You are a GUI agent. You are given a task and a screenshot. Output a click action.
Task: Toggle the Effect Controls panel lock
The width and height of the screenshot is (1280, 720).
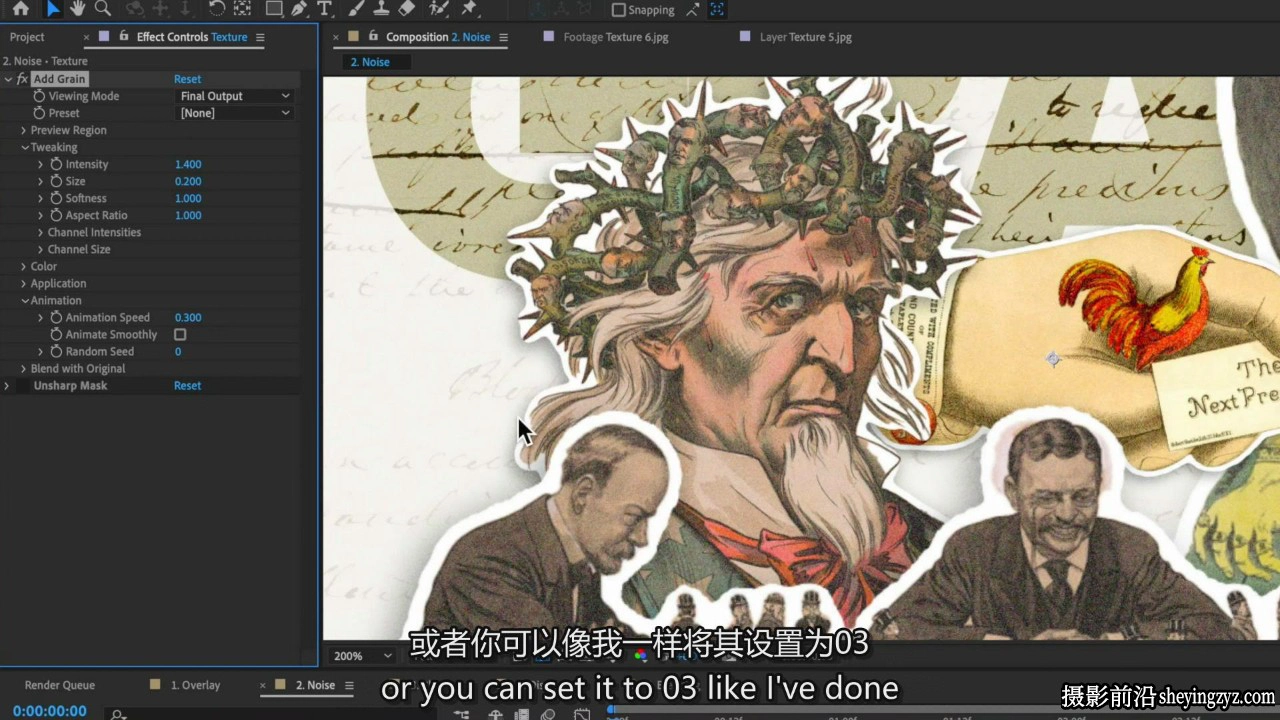[124, 36]
